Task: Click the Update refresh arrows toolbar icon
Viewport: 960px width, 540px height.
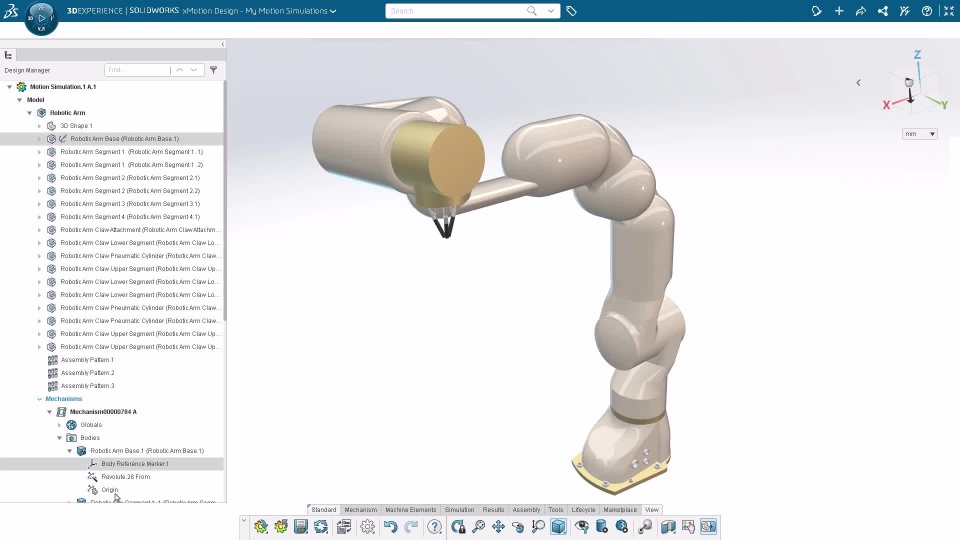Action: pos(321,527)
